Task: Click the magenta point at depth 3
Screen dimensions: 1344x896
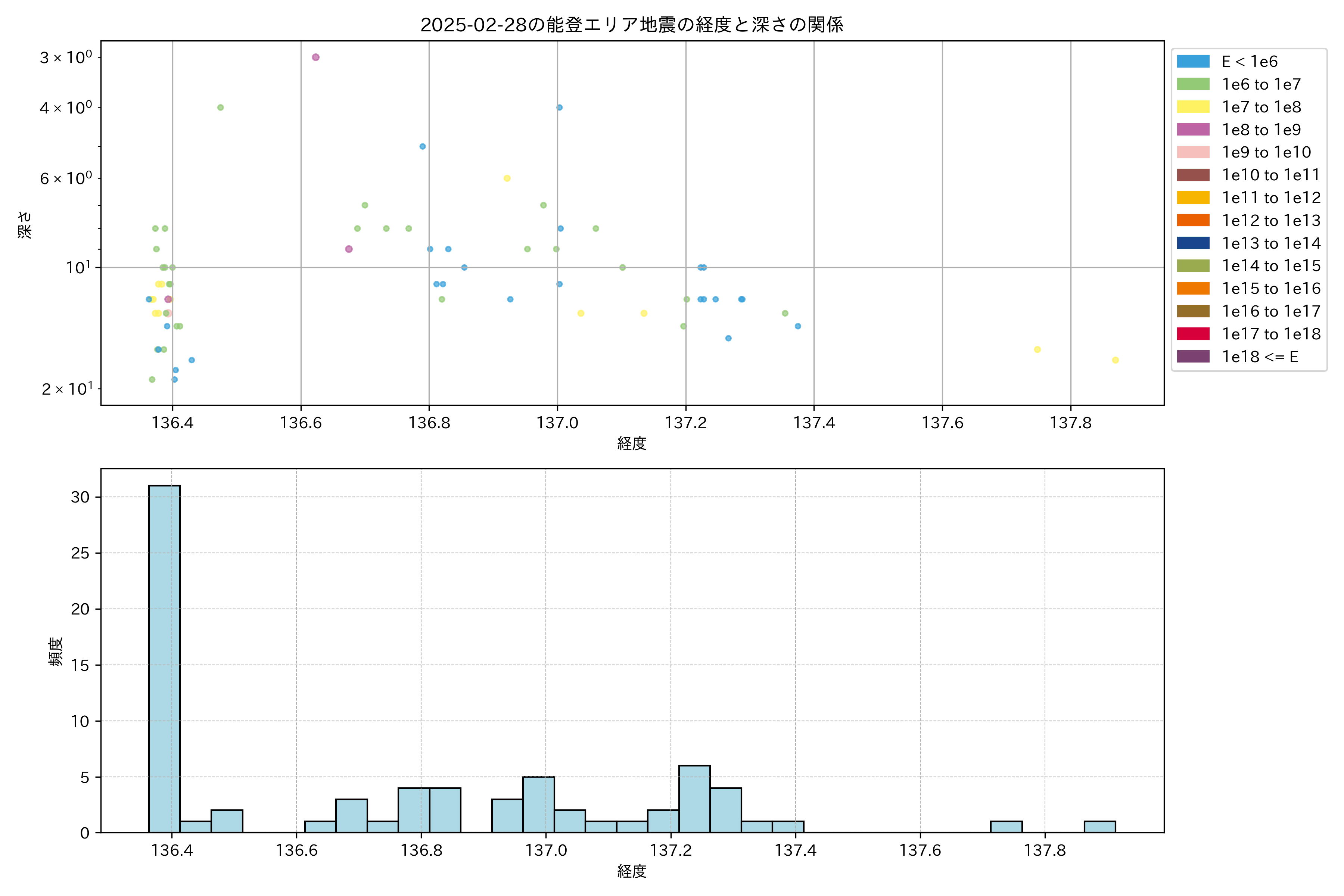Action: [315, 57]
